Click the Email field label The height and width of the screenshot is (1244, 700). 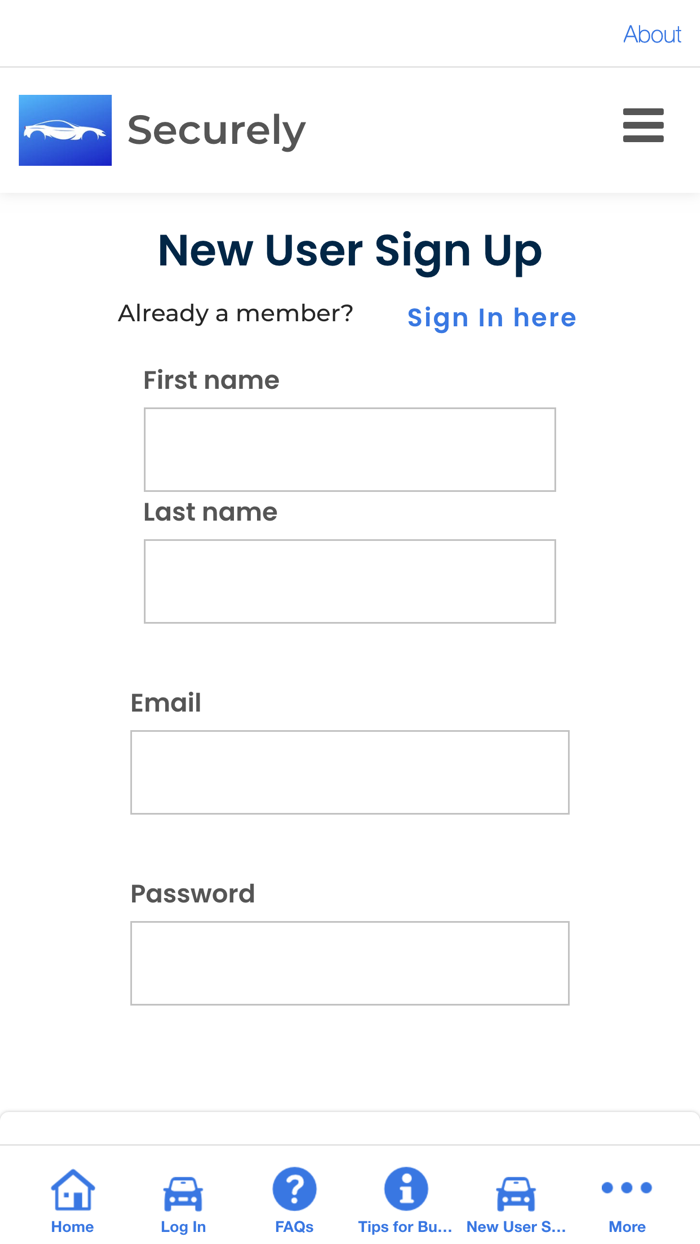(166, 703)
